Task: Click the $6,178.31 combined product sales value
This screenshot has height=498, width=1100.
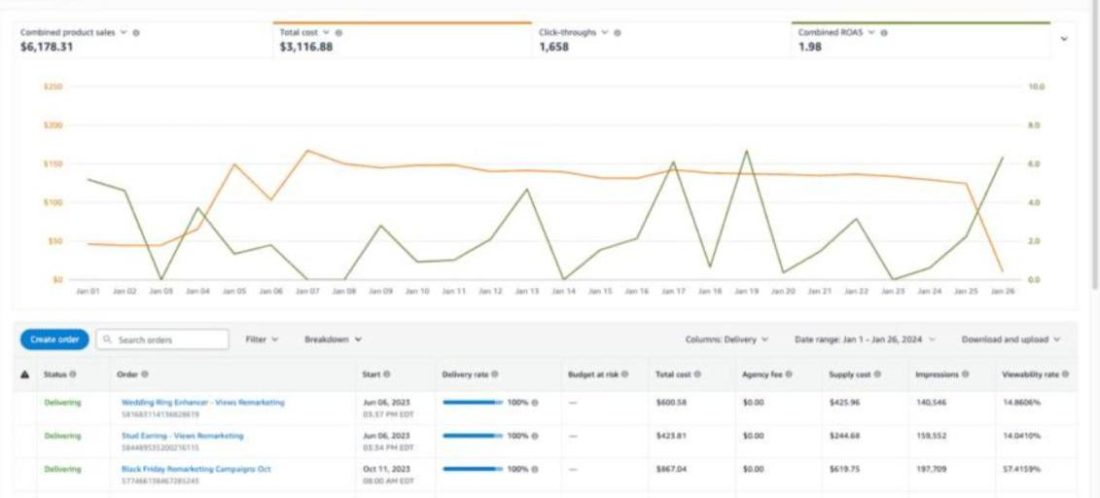Action: 46,48
